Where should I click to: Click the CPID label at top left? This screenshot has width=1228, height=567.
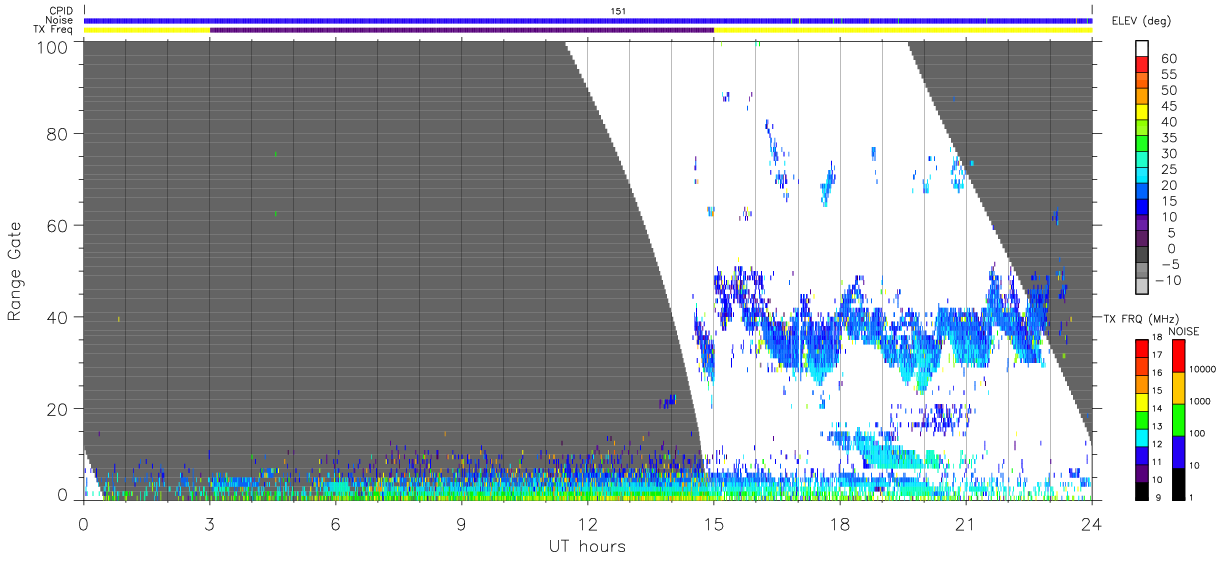coord(61,11)
